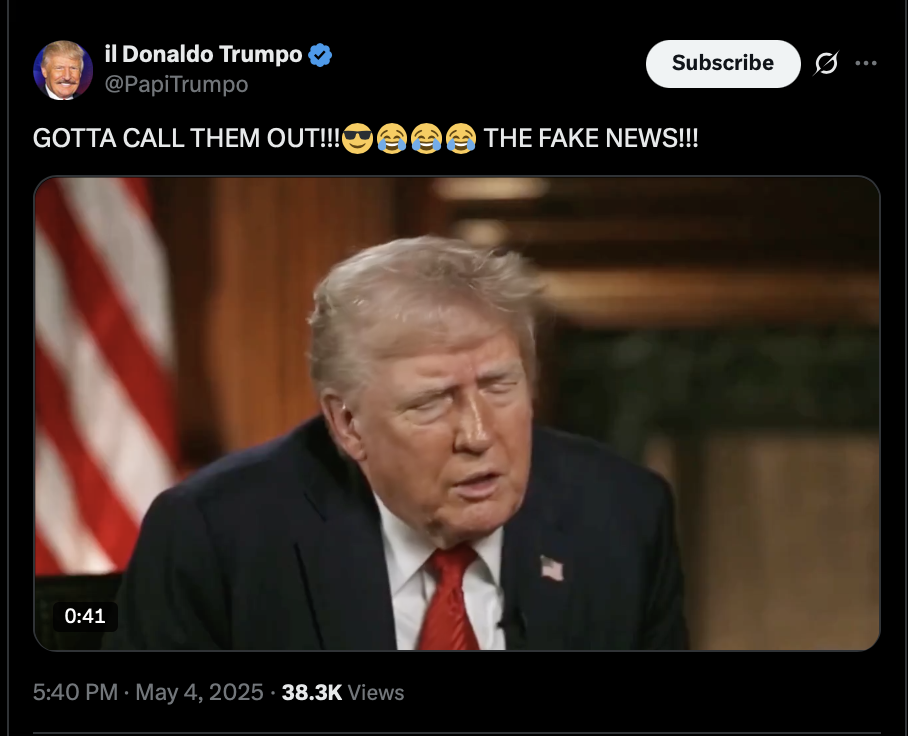Click THE FAKE NEWS!!! text in post
The height and width of the screenshot is (736, 908).
coord(591,138)
